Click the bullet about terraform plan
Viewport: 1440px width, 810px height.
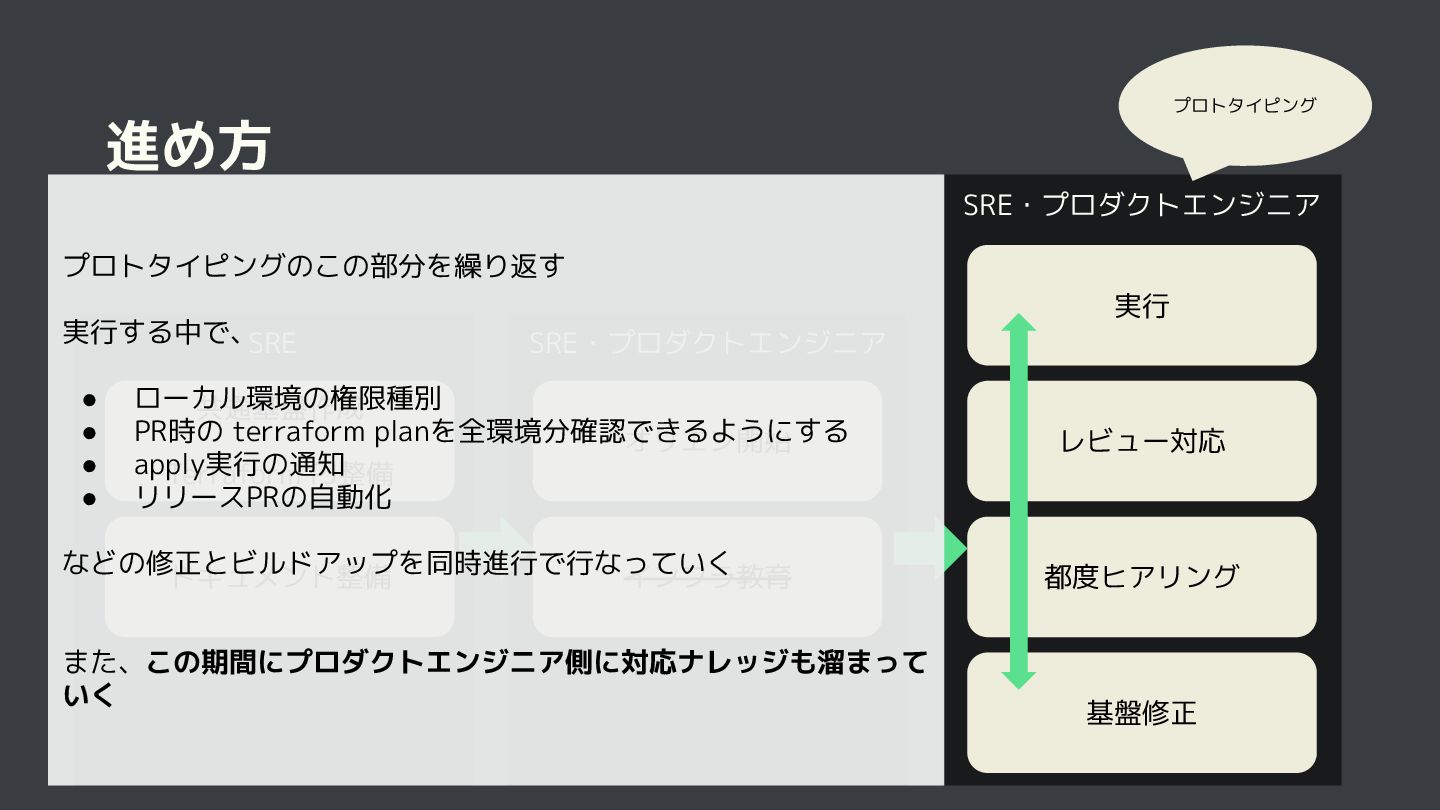(491, 431)
